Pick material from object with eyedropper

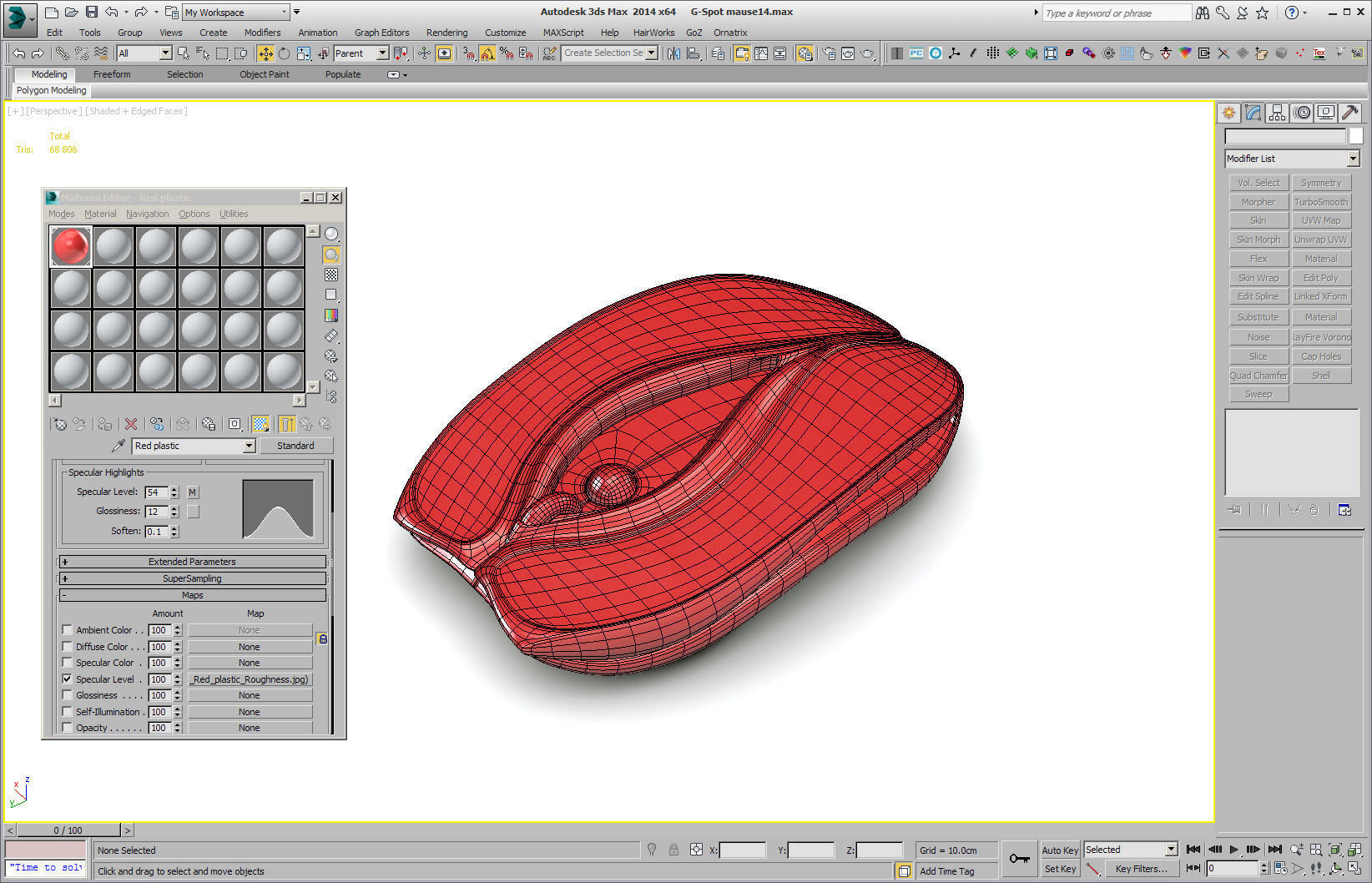(x=119, y=446)
